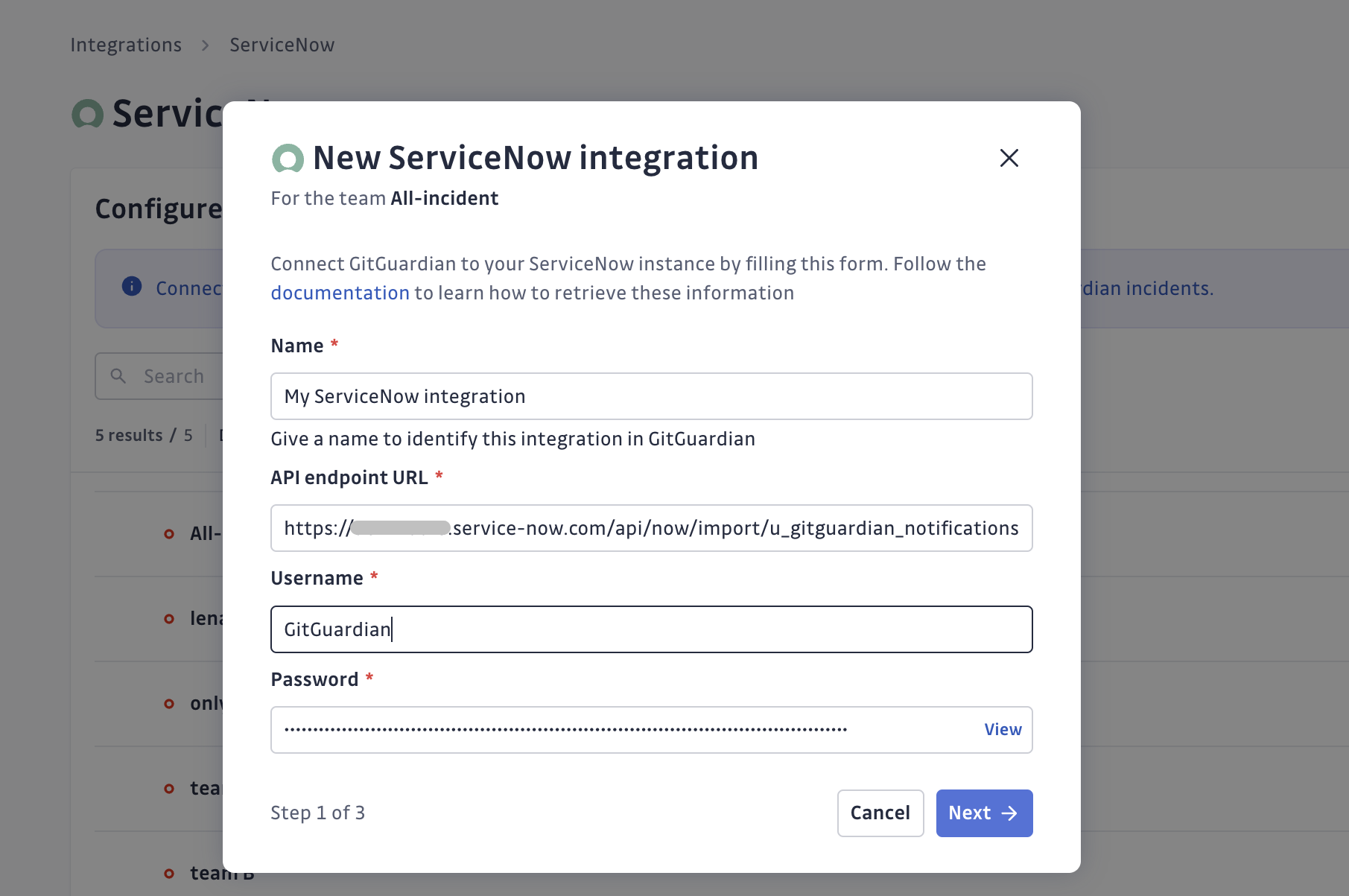Click the Username field containing GitGuardian
1349x896 pixels.
point(651,629)
